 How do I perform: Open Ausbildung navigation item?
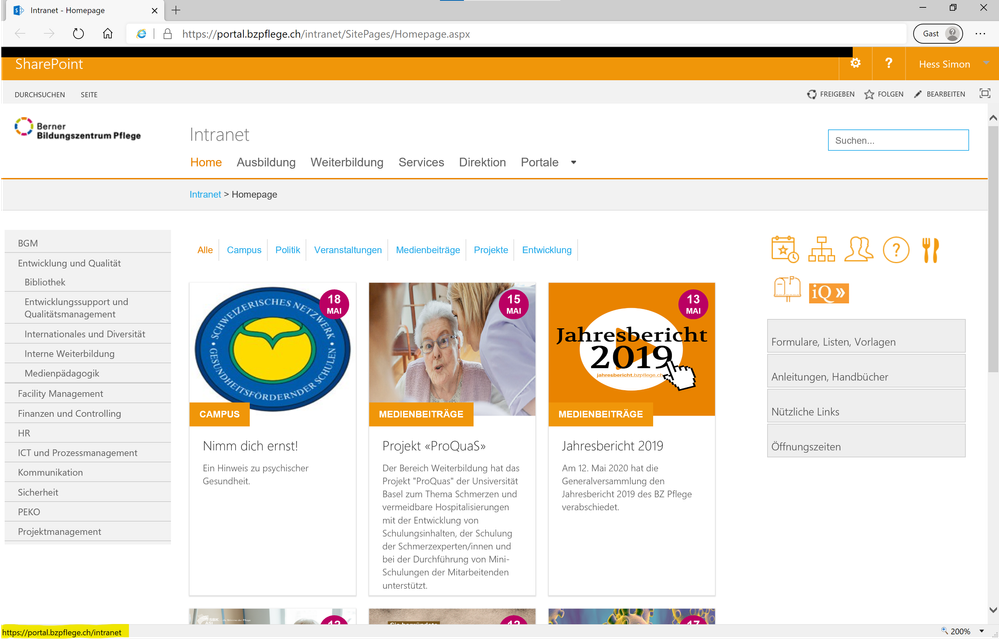click(x=266, y=162)
